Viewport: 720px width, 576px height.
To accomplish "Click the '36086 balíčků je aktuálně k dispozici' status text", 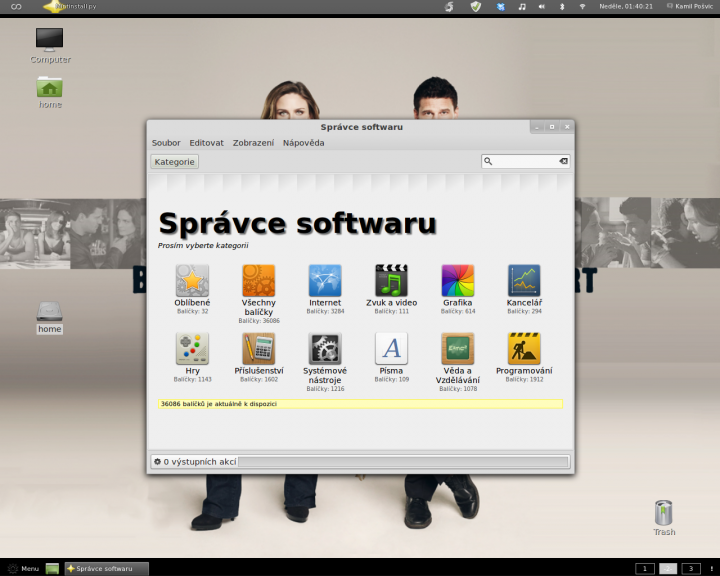I will 219,404.
